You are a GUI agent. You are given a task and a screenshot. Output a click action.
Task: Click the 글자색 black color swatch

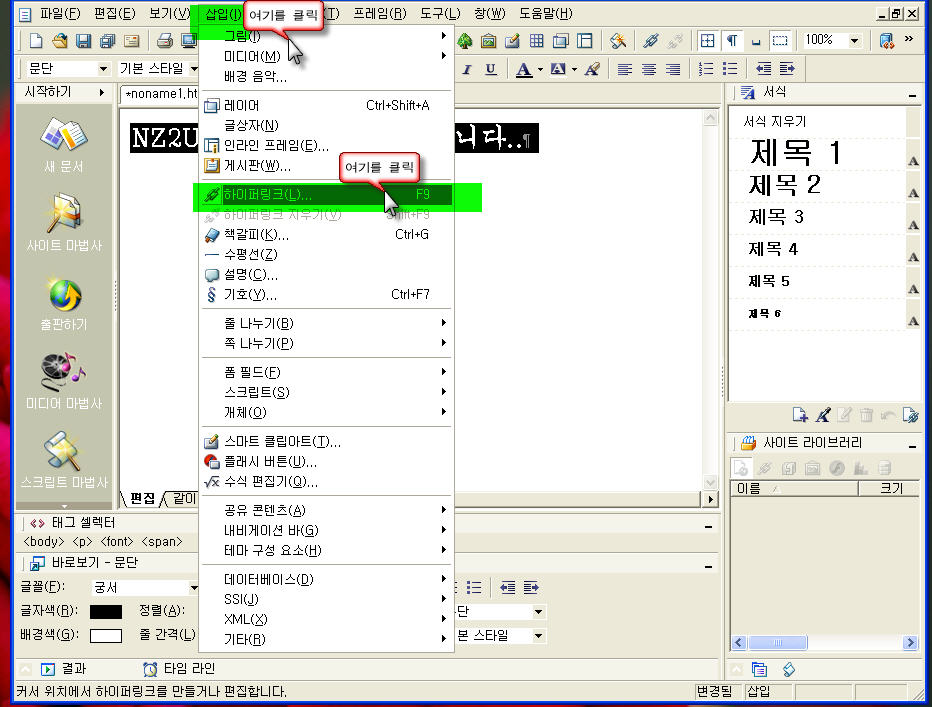(106, 612)
